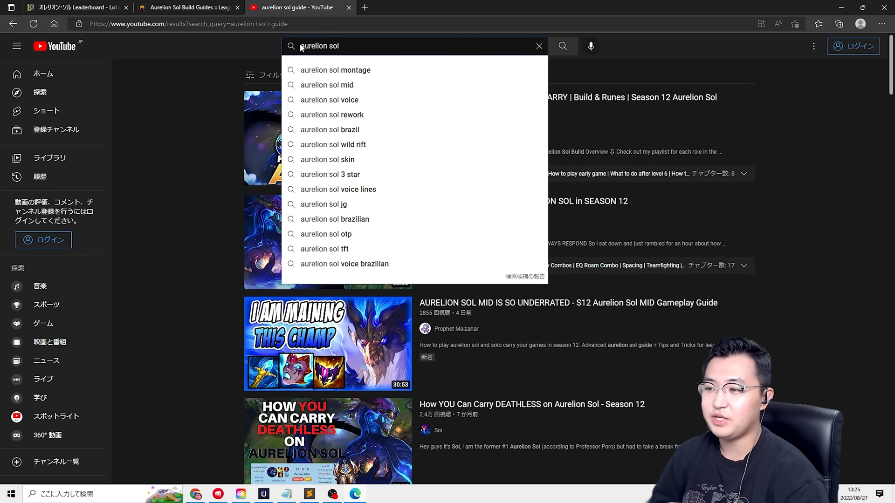895x503 pixels.
Task: Open I AM MAINING THIS CHAMP thumbnail
Action: [x=328, y=344]
